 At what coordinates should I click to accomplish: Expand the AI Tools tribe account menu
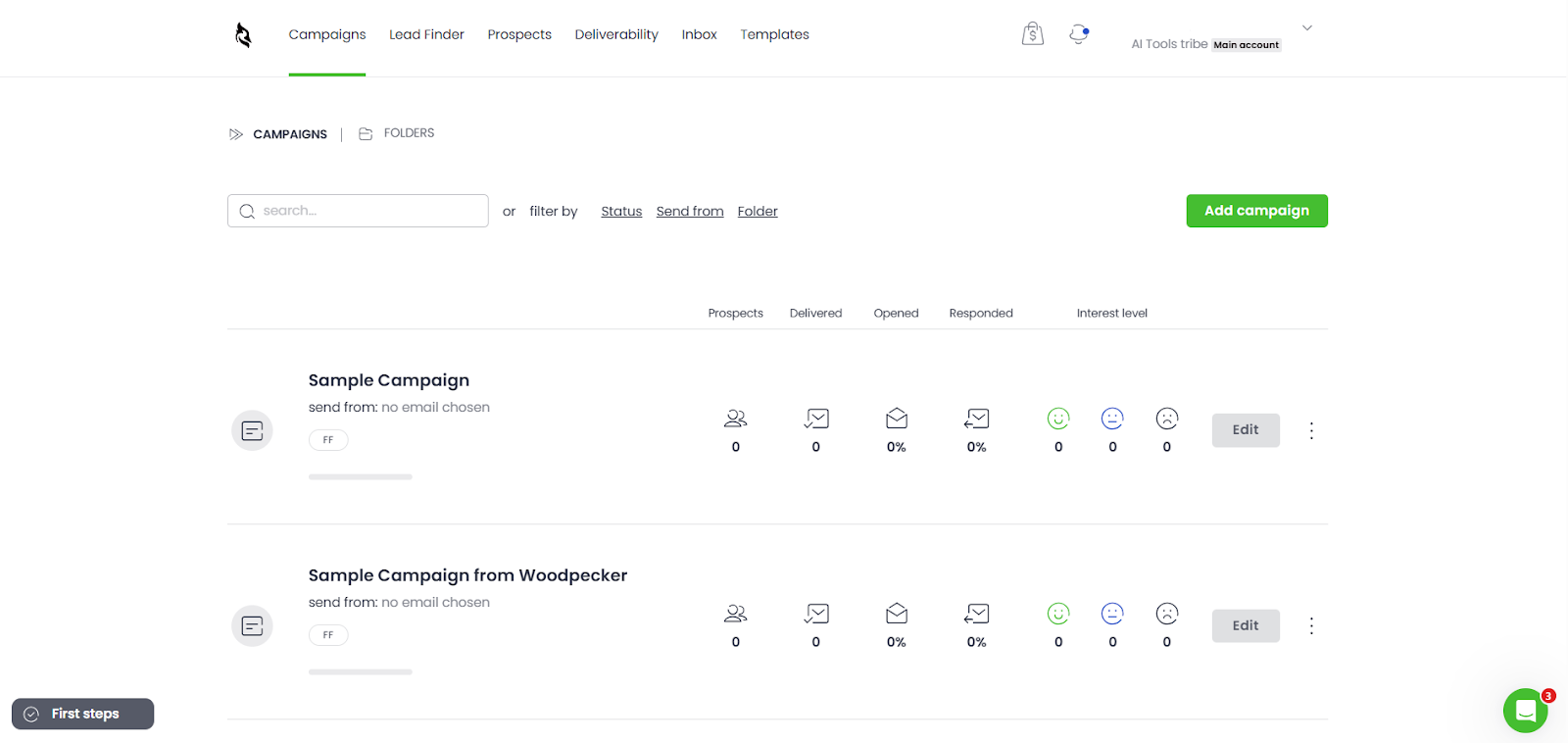1306,28
